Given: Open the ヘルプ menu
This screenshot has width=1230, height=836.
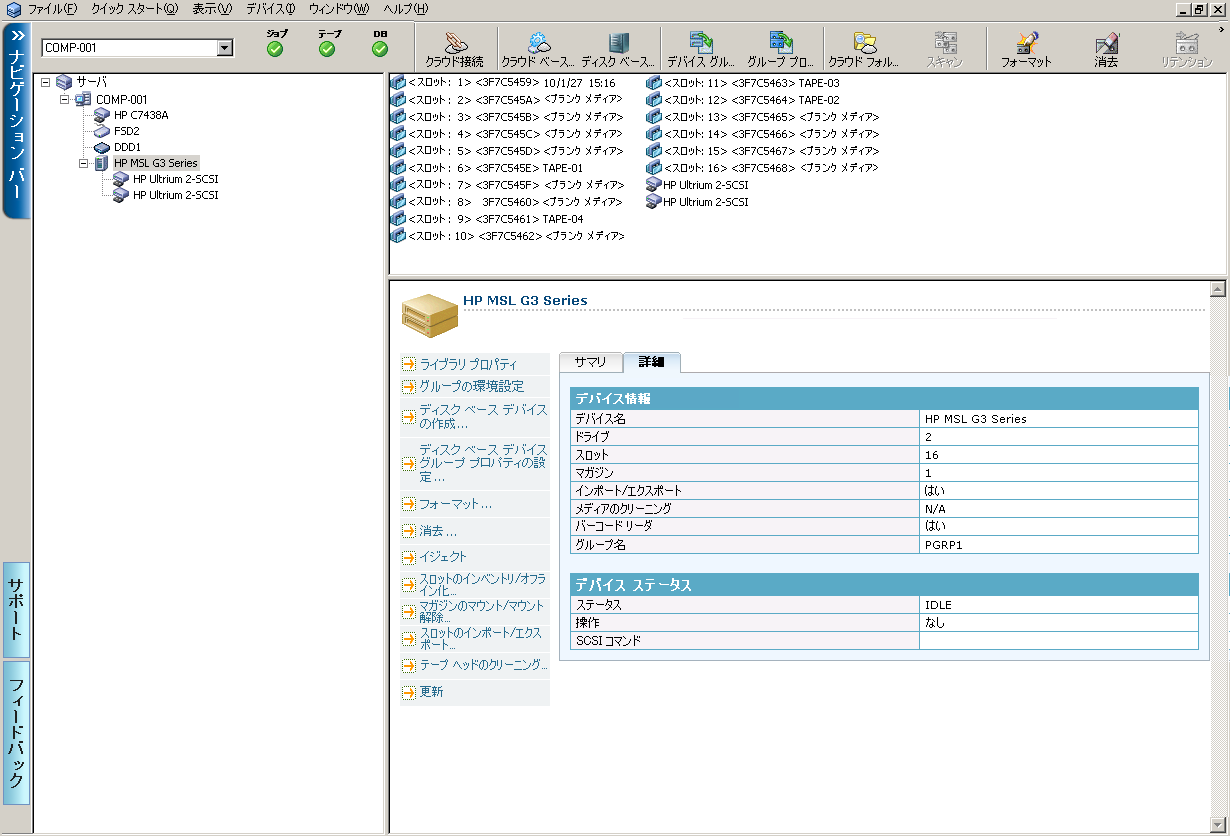Looking at the screenshot, I should [x=405, y=9].
